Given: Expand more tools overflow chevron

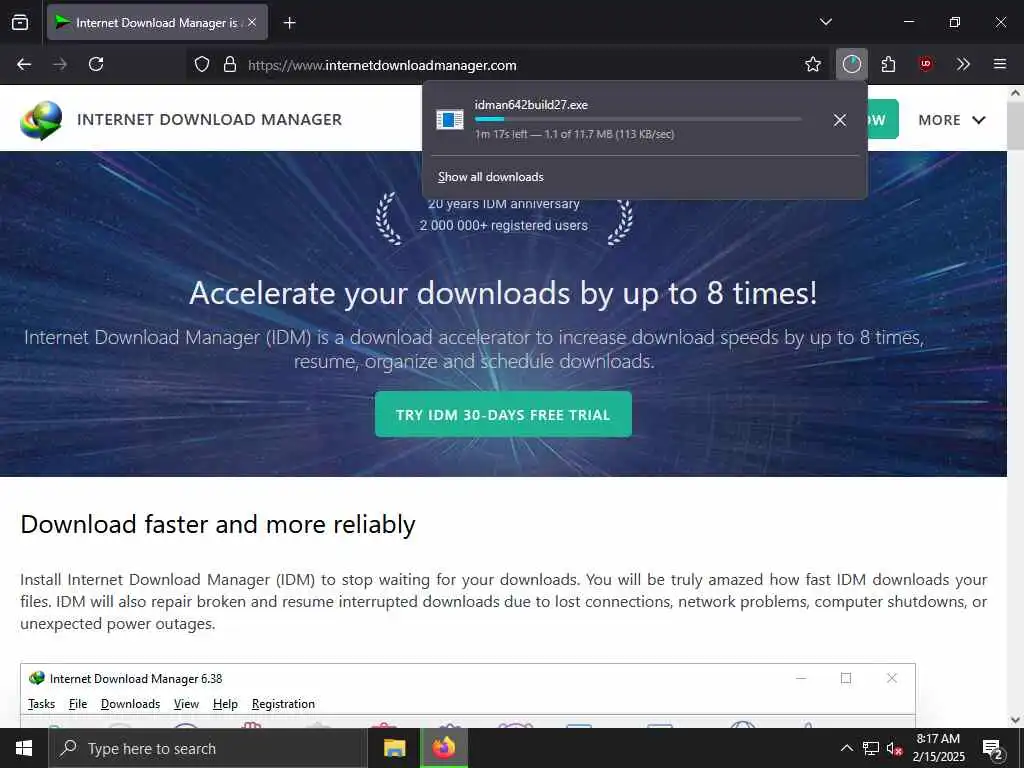Looking at the screenshot, I should [963, 64].
